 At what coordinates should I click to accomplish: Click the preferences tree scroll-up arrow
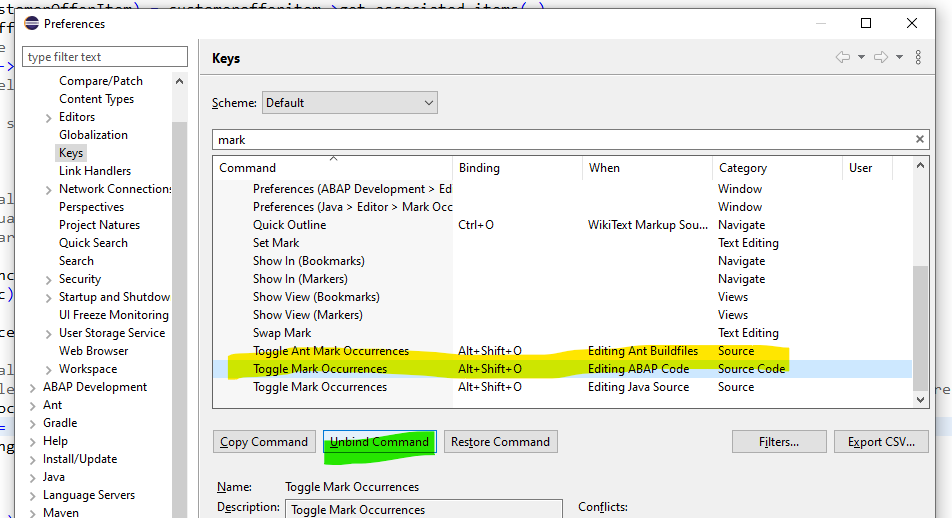point(179,81)
